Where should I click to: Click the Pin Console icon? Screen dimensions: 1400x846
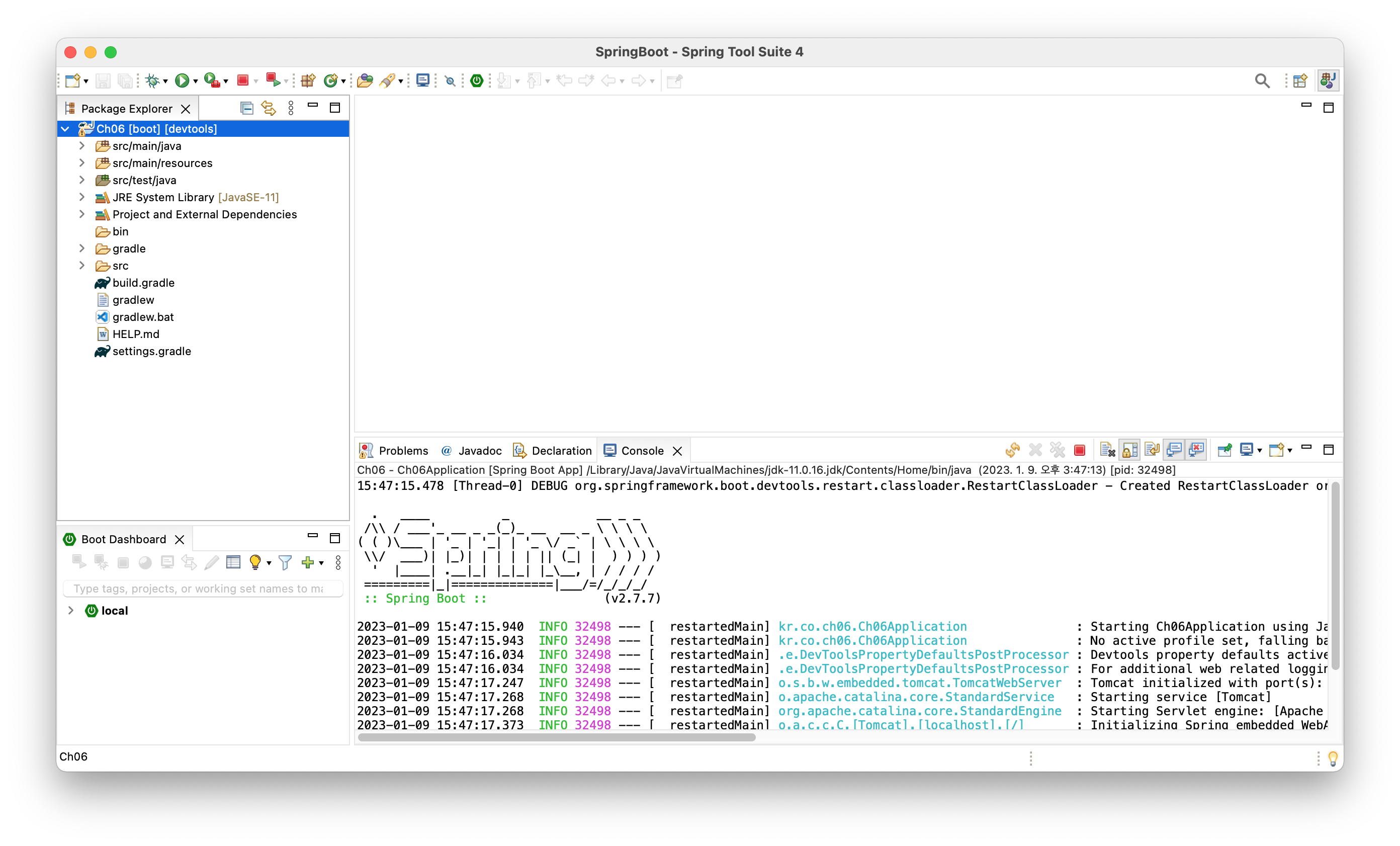[x=1224, y=450]
